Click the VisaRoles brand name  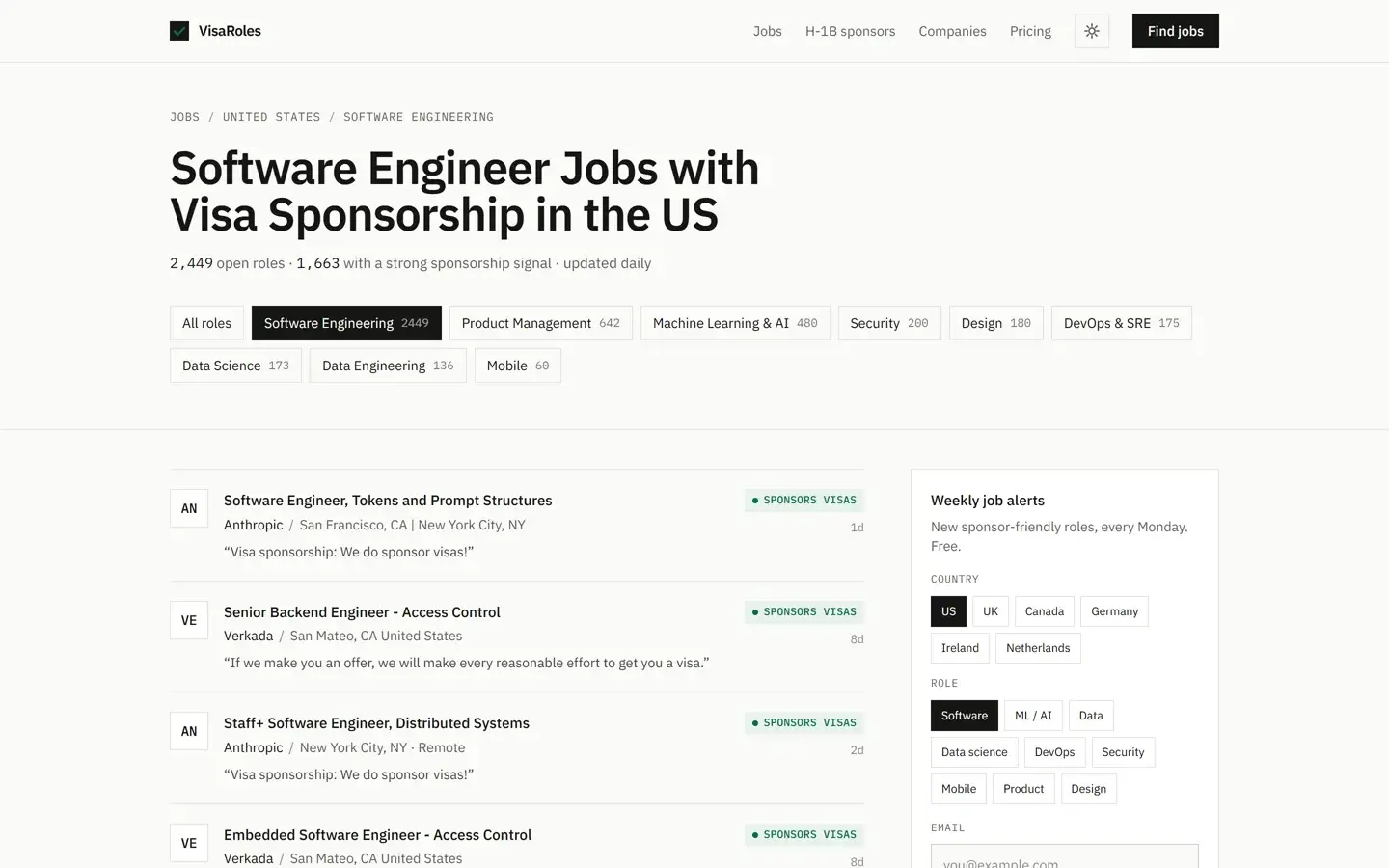tap(230, 31)
